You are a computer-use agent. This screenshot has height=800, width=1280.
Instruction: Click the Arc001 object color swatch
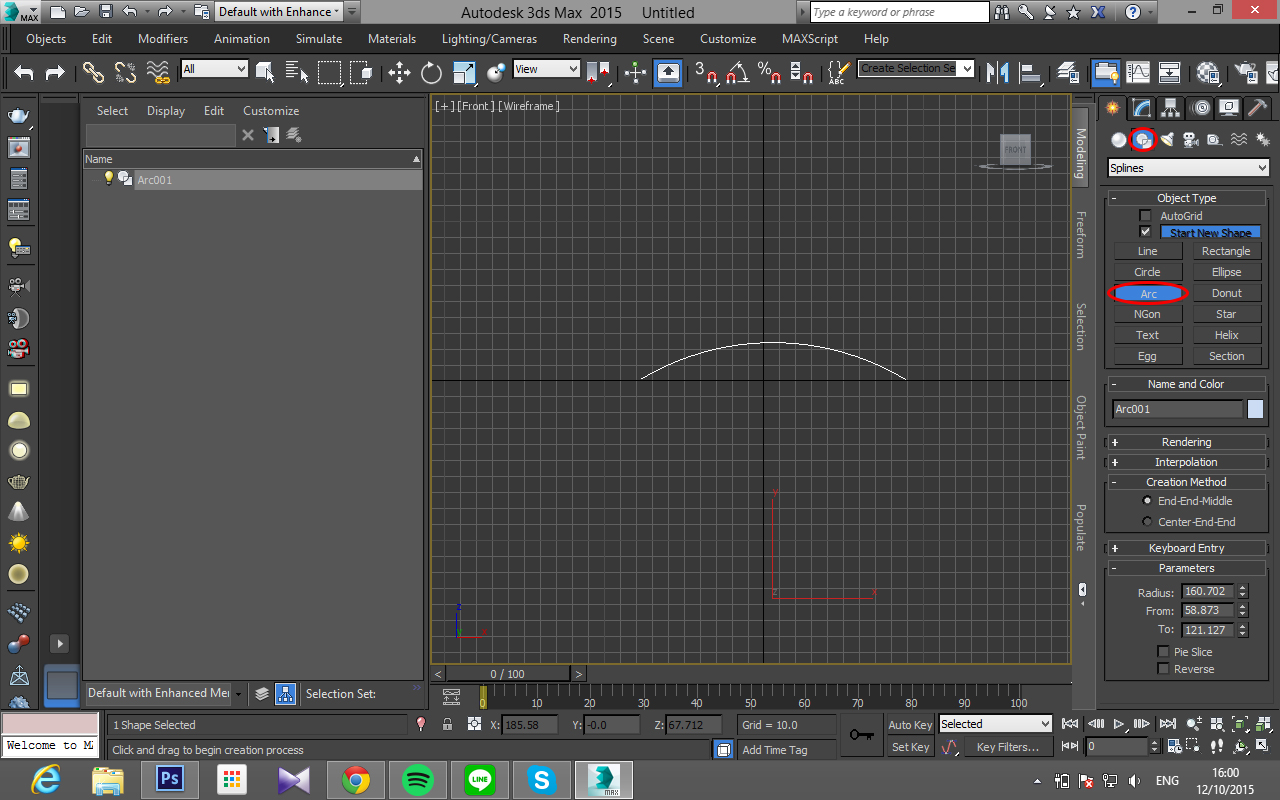coord(1255,409)
